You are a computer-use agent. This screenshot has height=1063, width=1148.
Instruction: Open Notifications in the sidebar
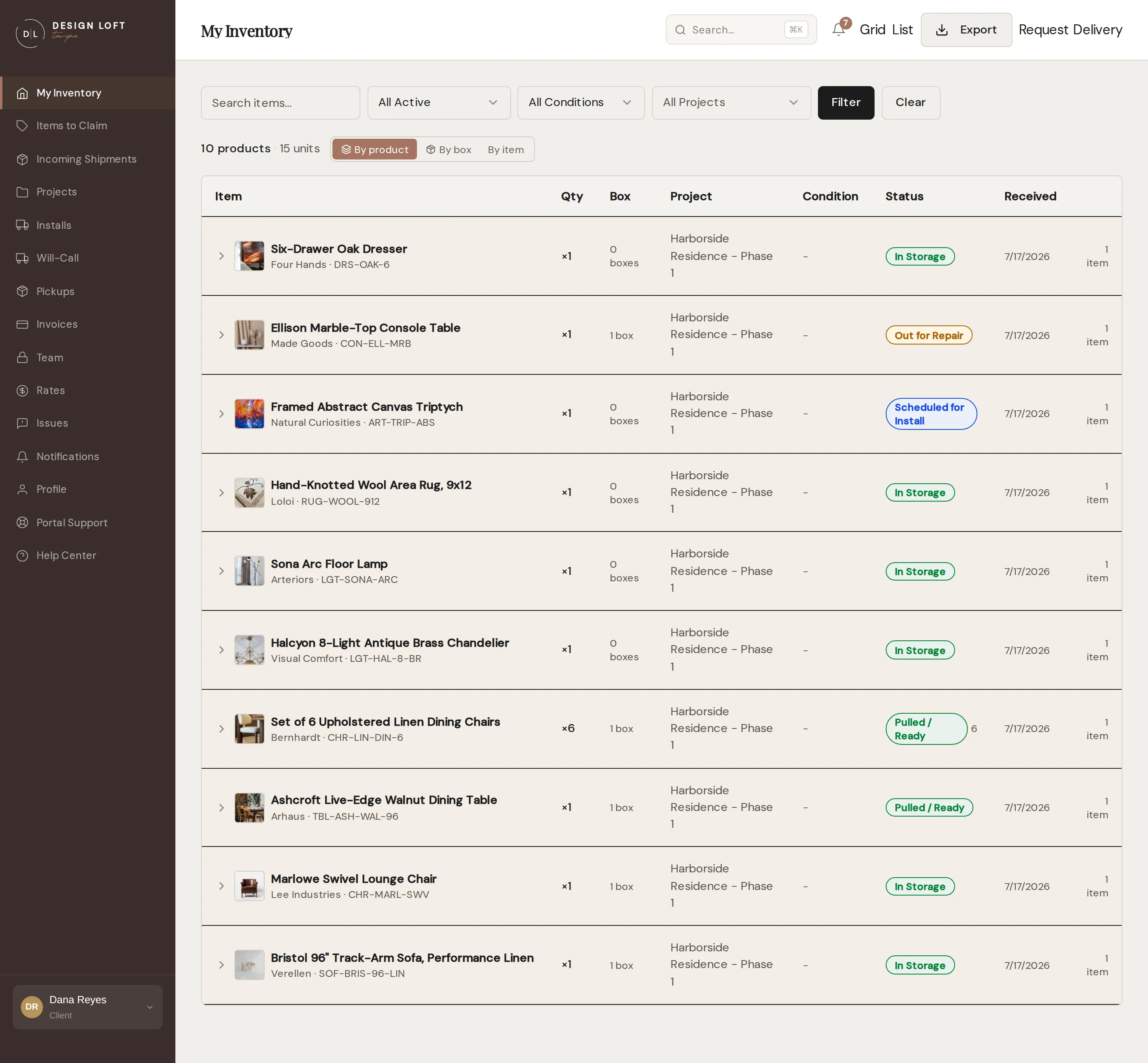[x=87, y=456]
